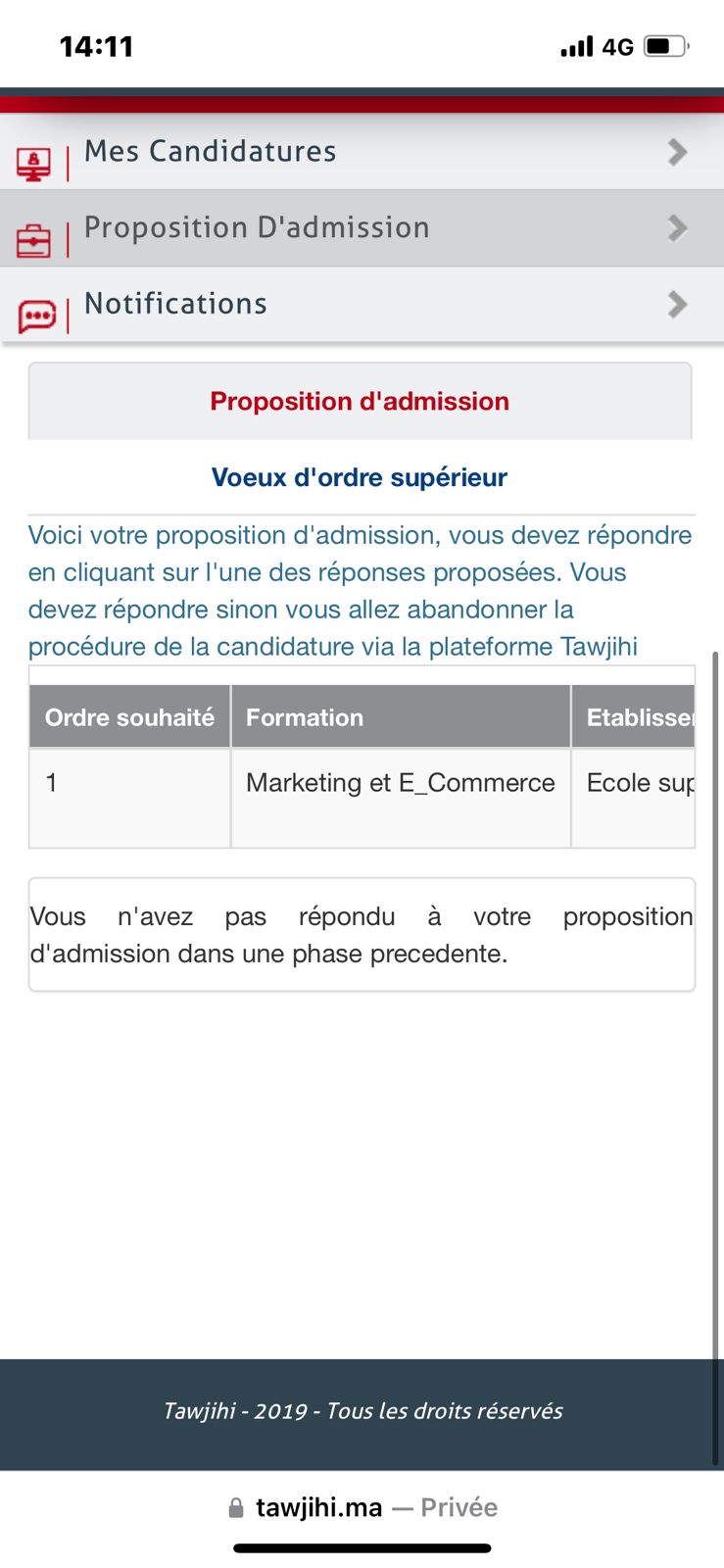
Task: Tap the cellular signal bars icon
Action: (576, 46)
